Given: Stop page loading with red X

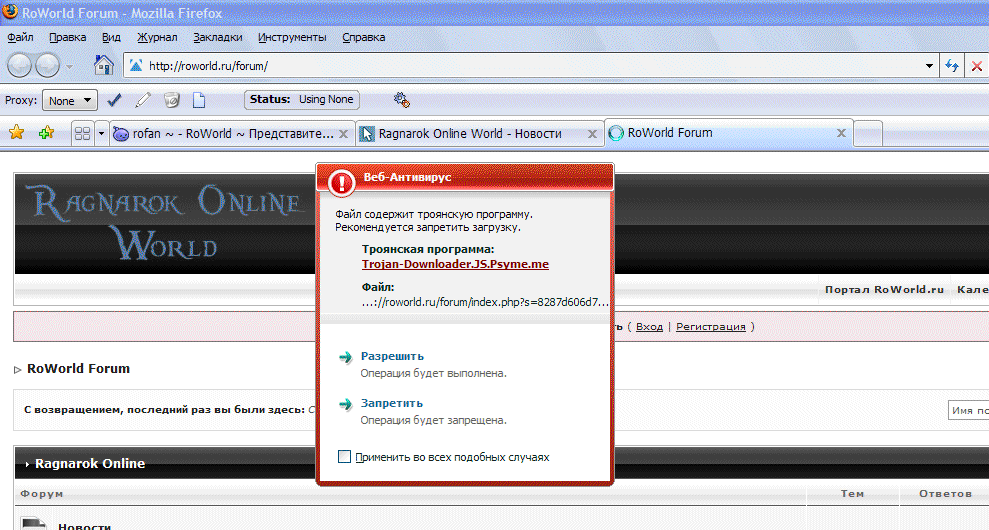Looking at the screenshot, I should pyautogui.click(x=976, y=66).
